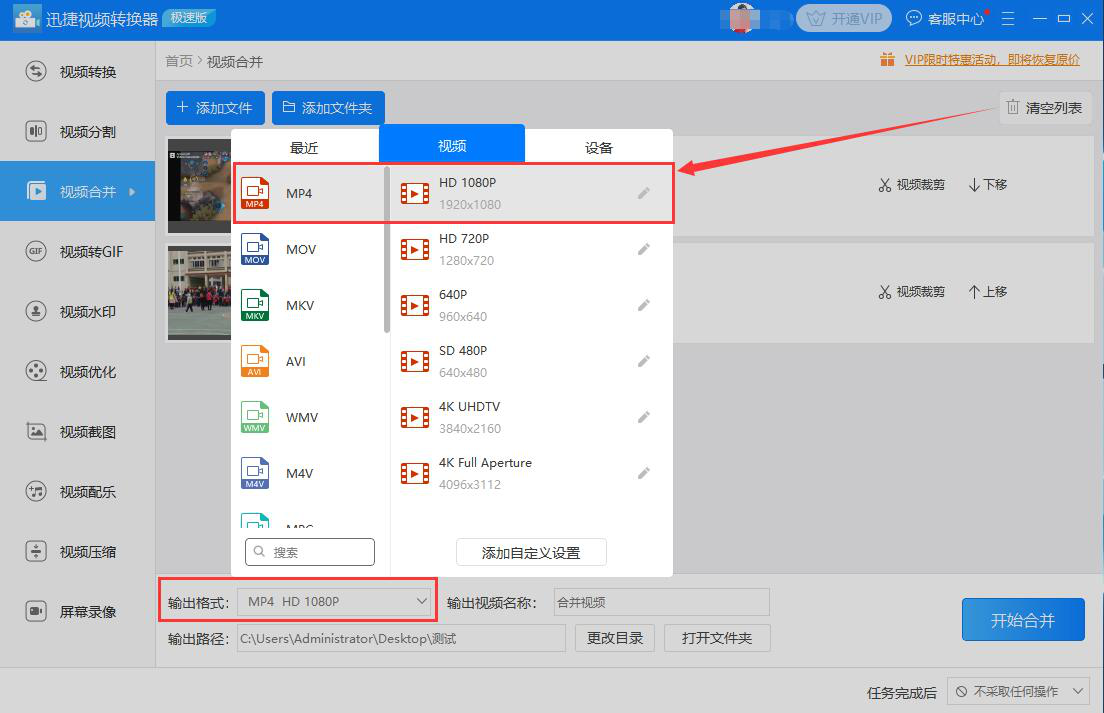Open the 屏幕录像 tool
This screenshot has width=1104, height=713.
[77, 611]
